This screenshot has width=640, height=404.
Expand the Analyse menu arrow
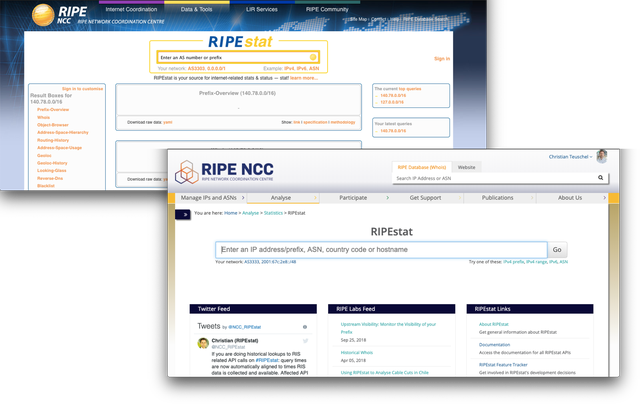pos(315,198)
